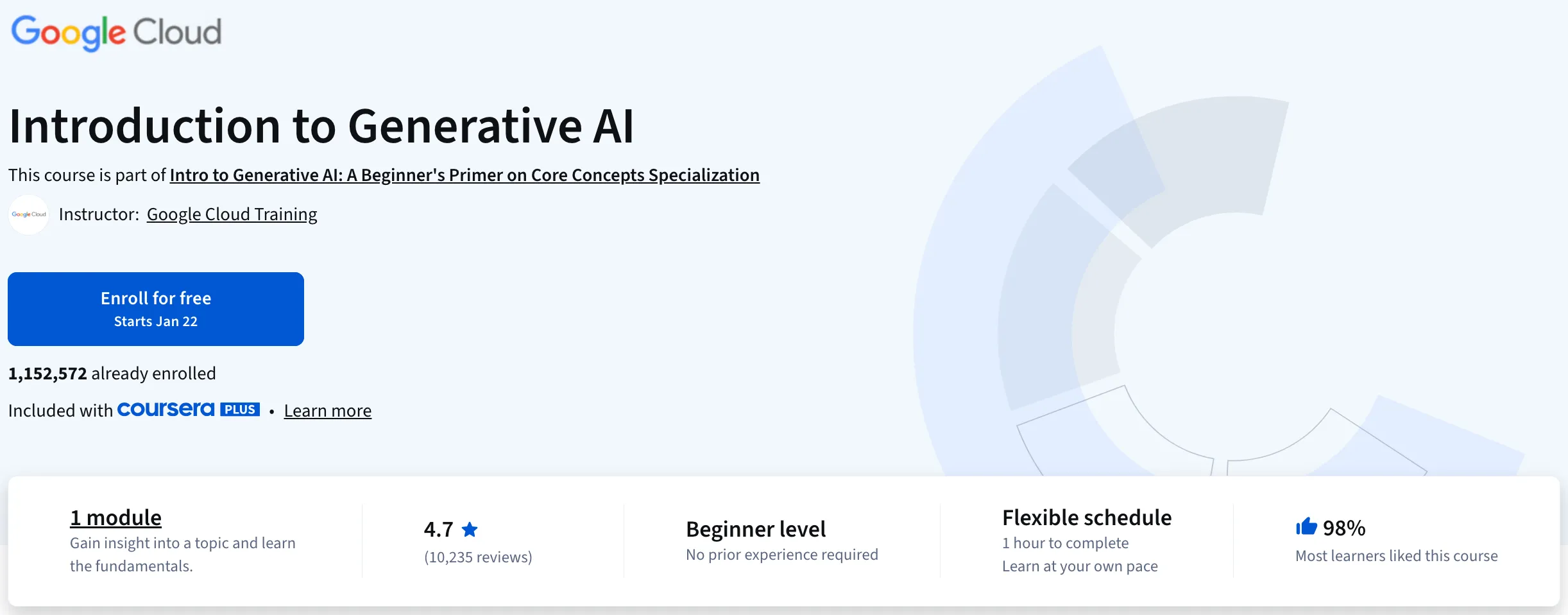The width and height of the screenshot is (1568, 615).
Task: Expand the 1 module section
Action: 115,517
